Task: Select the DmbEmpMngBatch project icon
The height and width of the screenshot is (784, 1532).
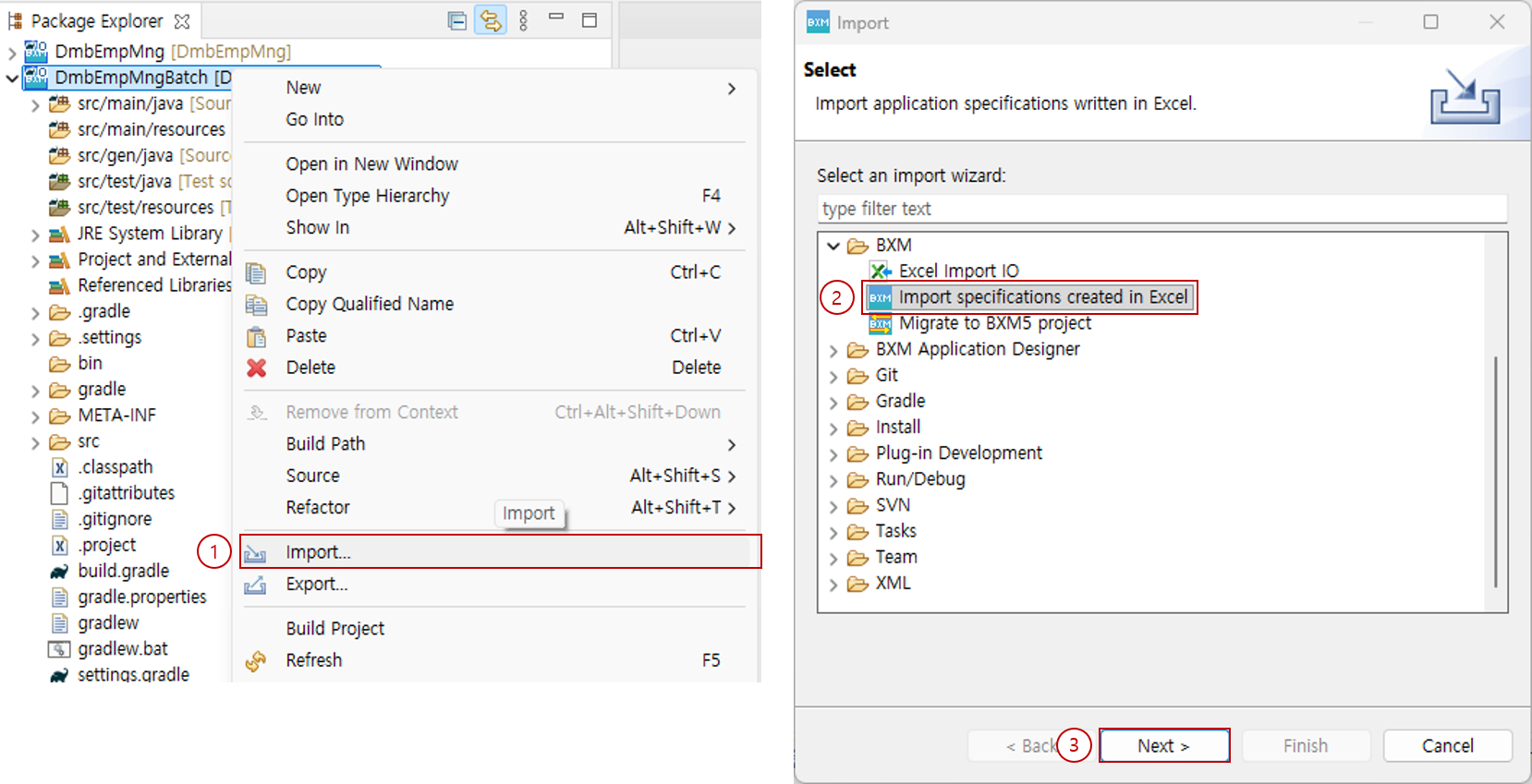Action: [x=36, y=77]
